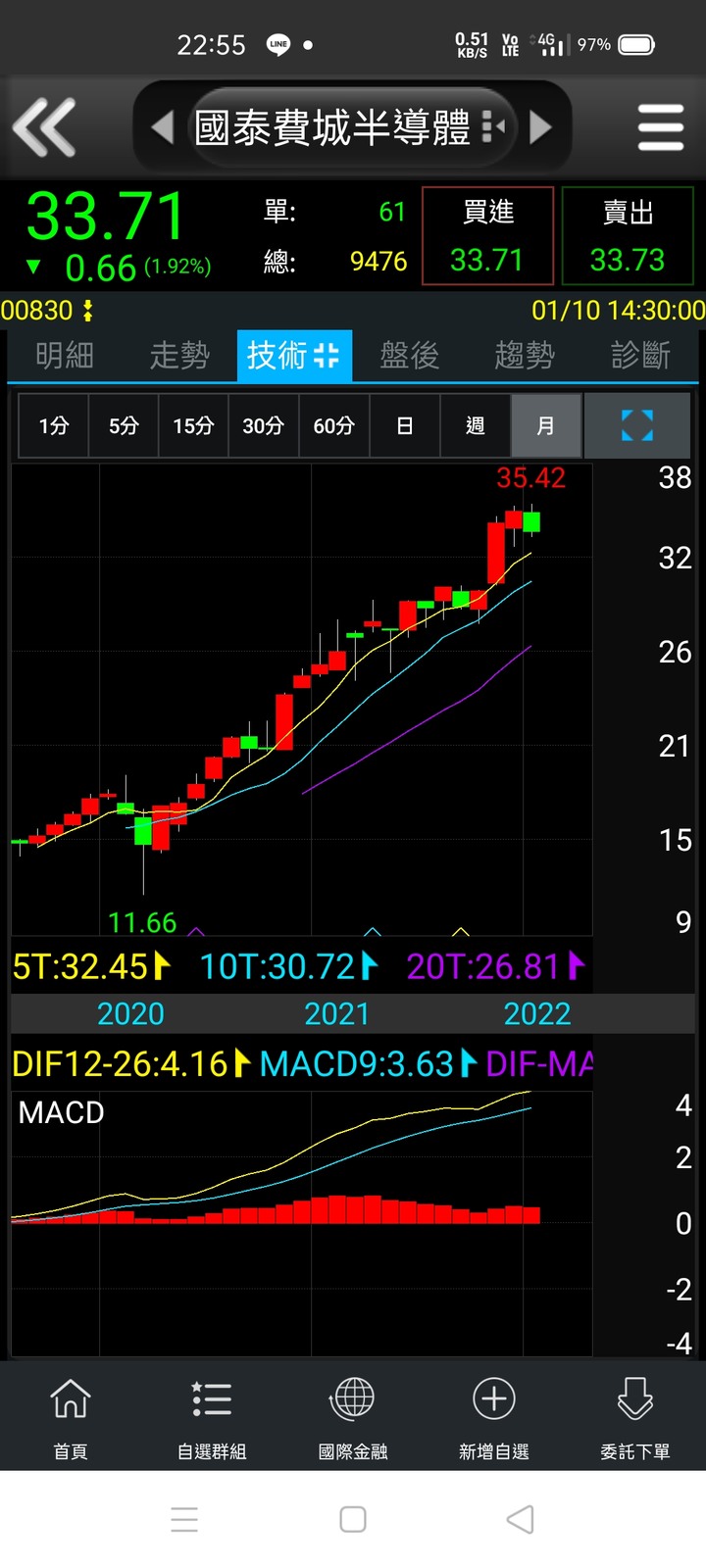Tap the 2022 year label
The width and height of the screenshot is (706, 1568).
(537, 1013)
